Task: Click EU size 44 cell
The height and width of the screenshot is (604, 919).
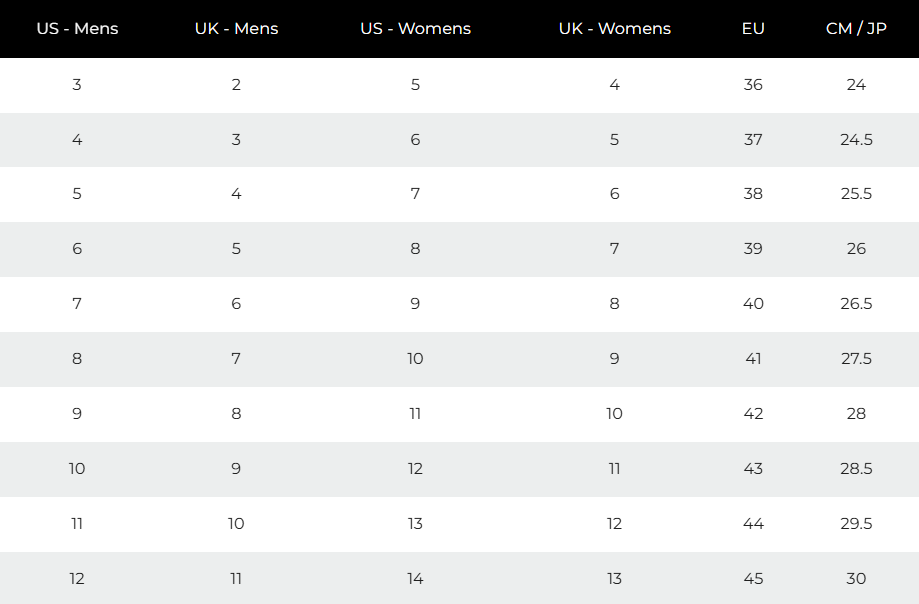Action: [x=753, y=524]
